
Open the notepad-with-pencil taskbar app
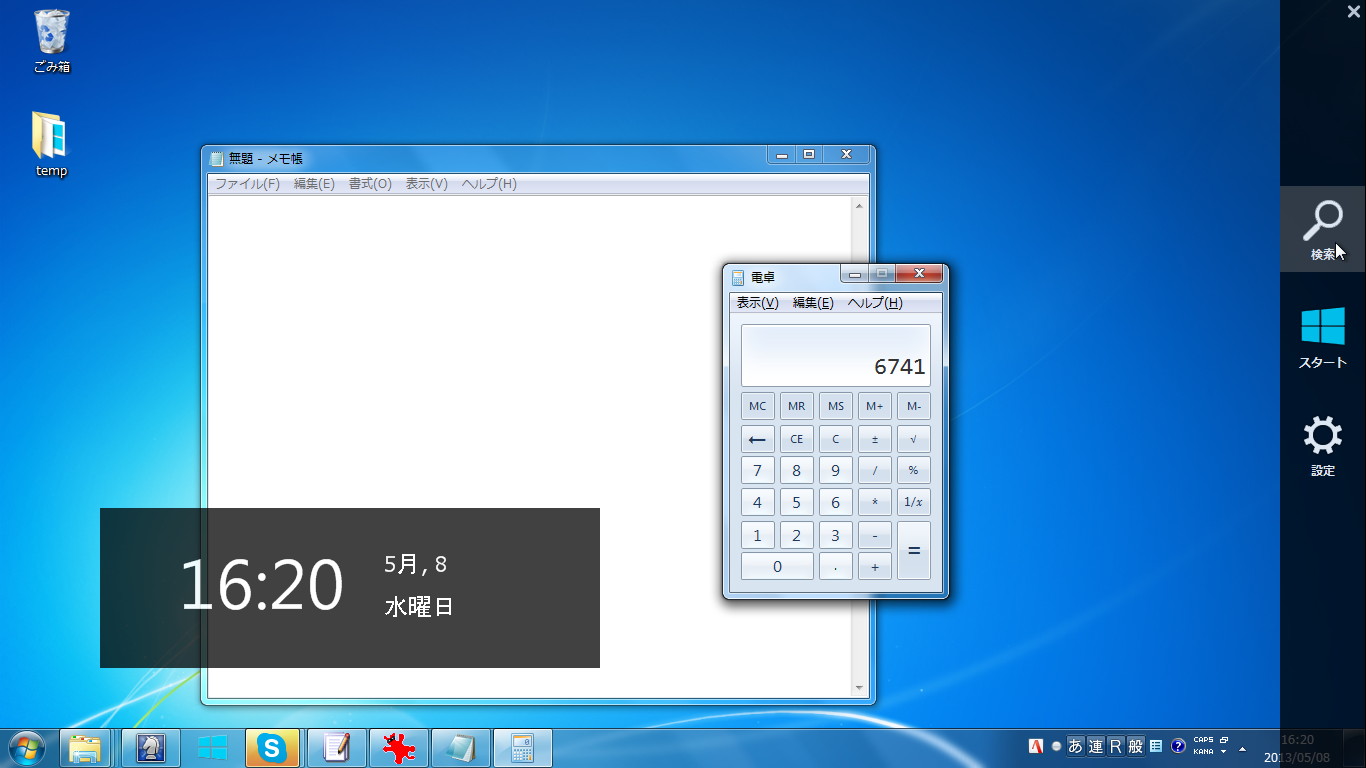[337, 748]
